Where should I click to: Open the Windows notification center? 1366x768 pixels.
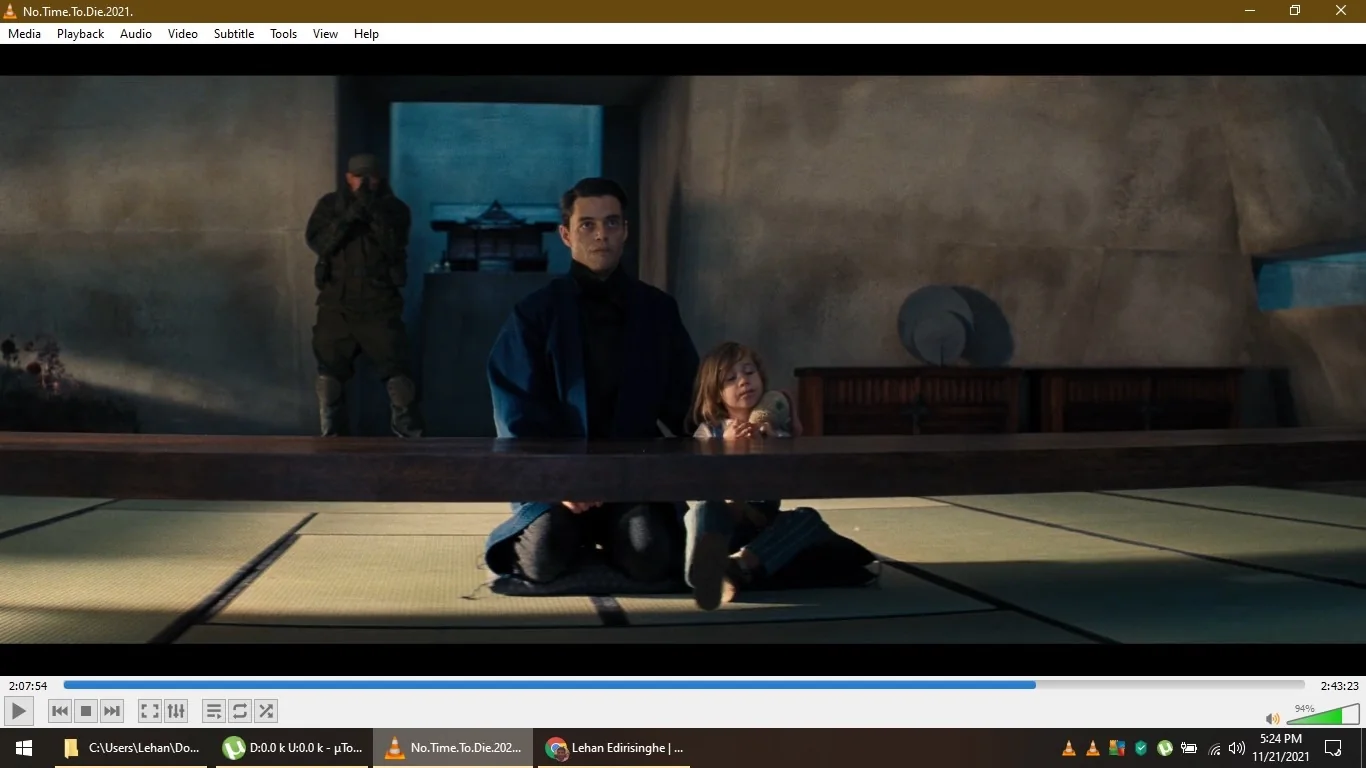click(1333, 748)
